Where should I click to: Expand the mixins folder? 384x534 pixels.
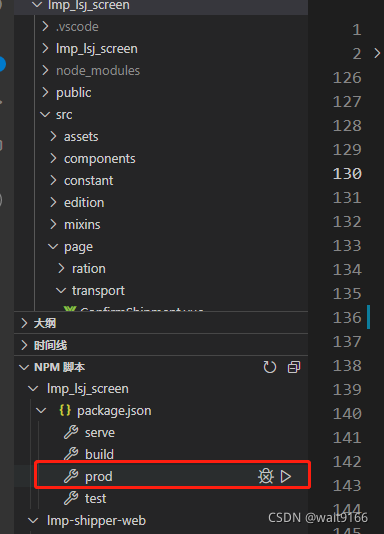(x=53, y=224)
